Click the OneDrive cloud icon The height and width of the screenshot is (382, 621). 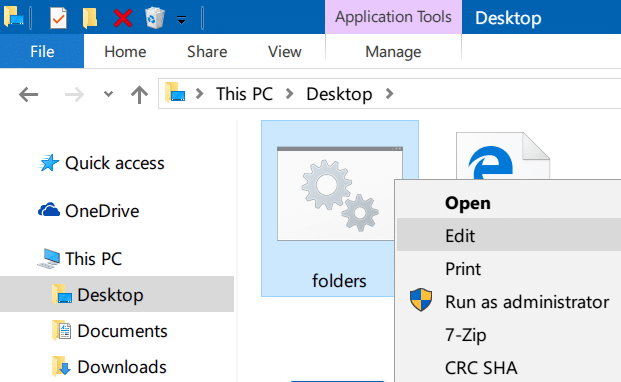(x=49, y=210)
